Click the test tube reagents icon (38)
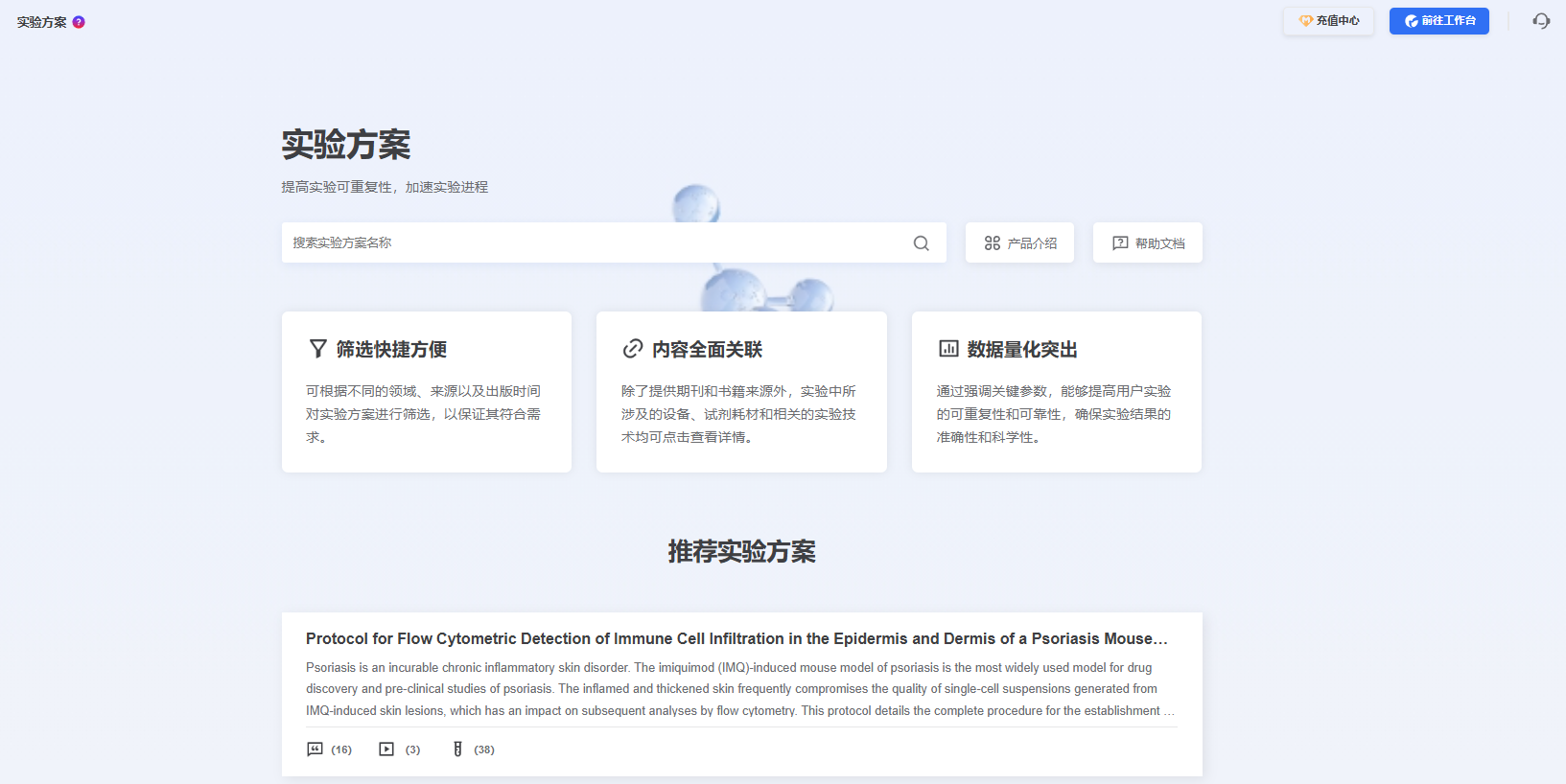1566x784 pixels. pos(457,749)
